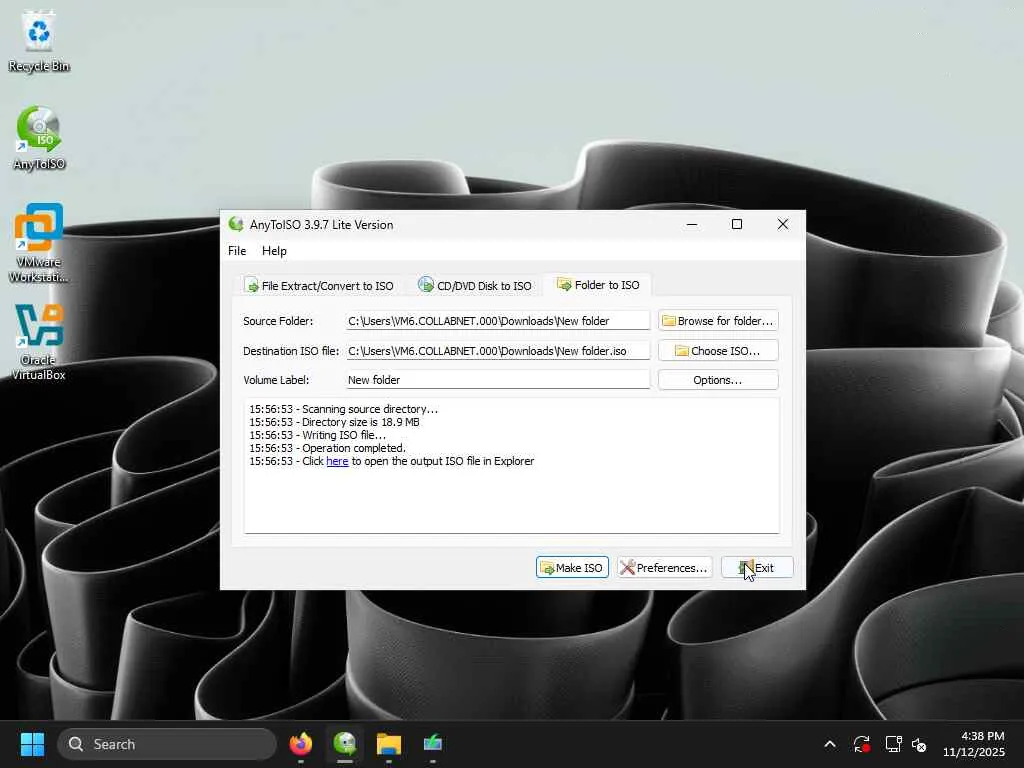Click the green monitor app taskbar icon
This screenshot has height=768, width=1024.
433,744
